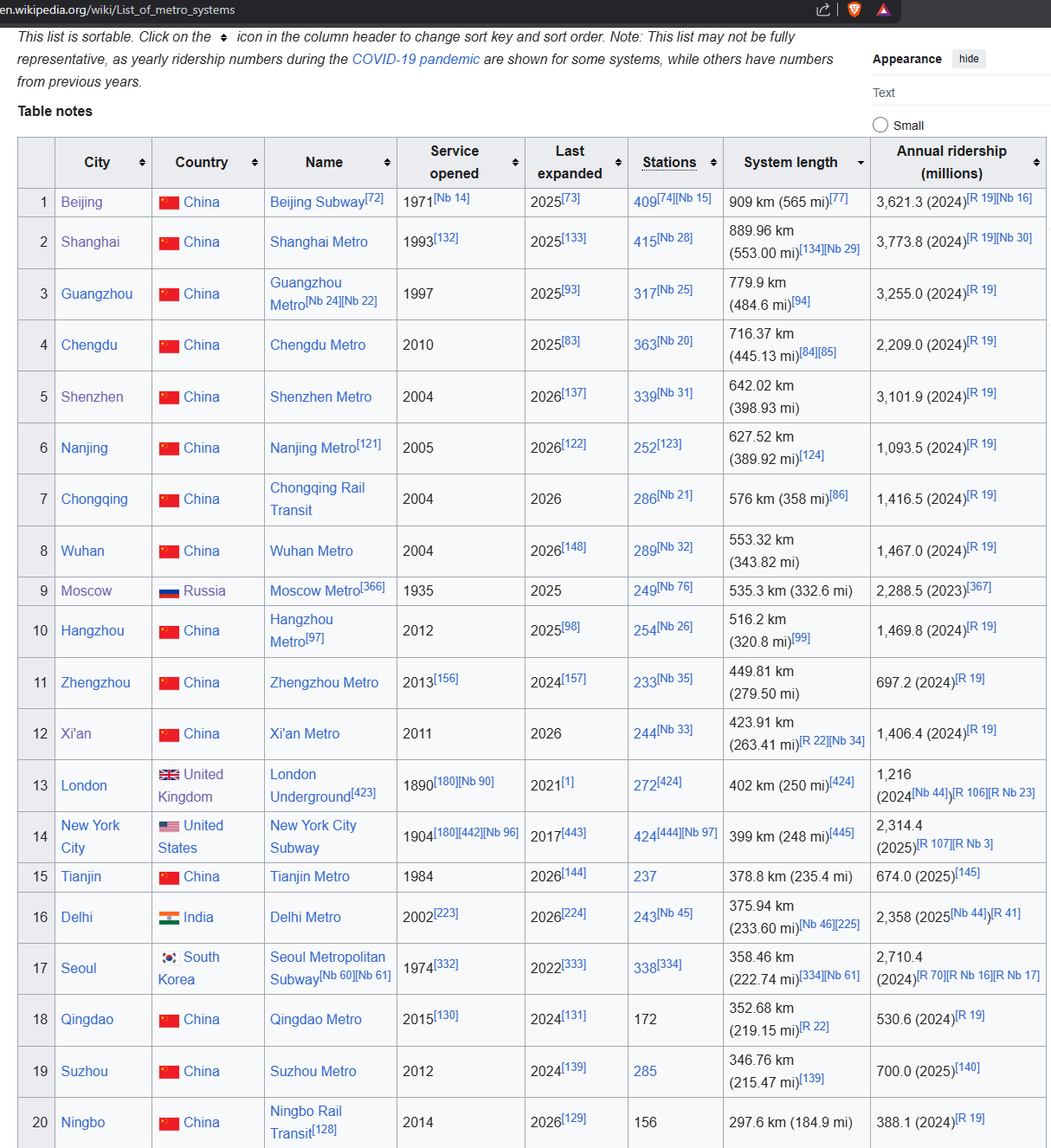1051x1148 pixels.
Task: Open Hangzhou Metro link
Action: pos(301,630)
